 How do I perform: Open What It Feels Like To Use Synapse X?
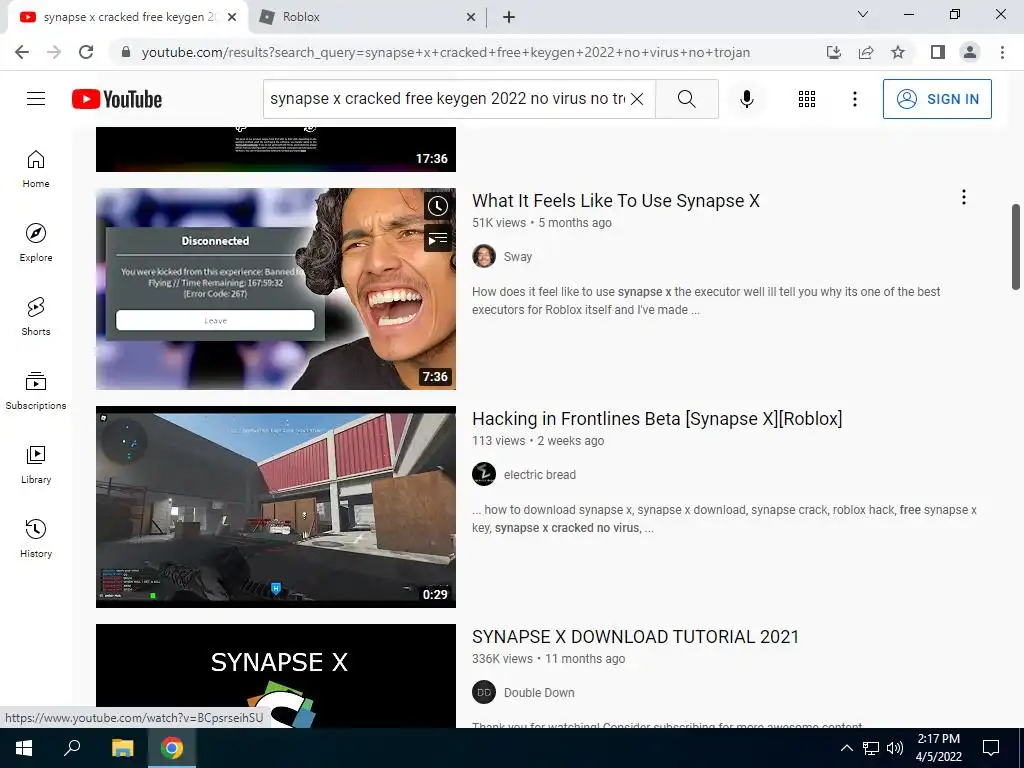616,200
